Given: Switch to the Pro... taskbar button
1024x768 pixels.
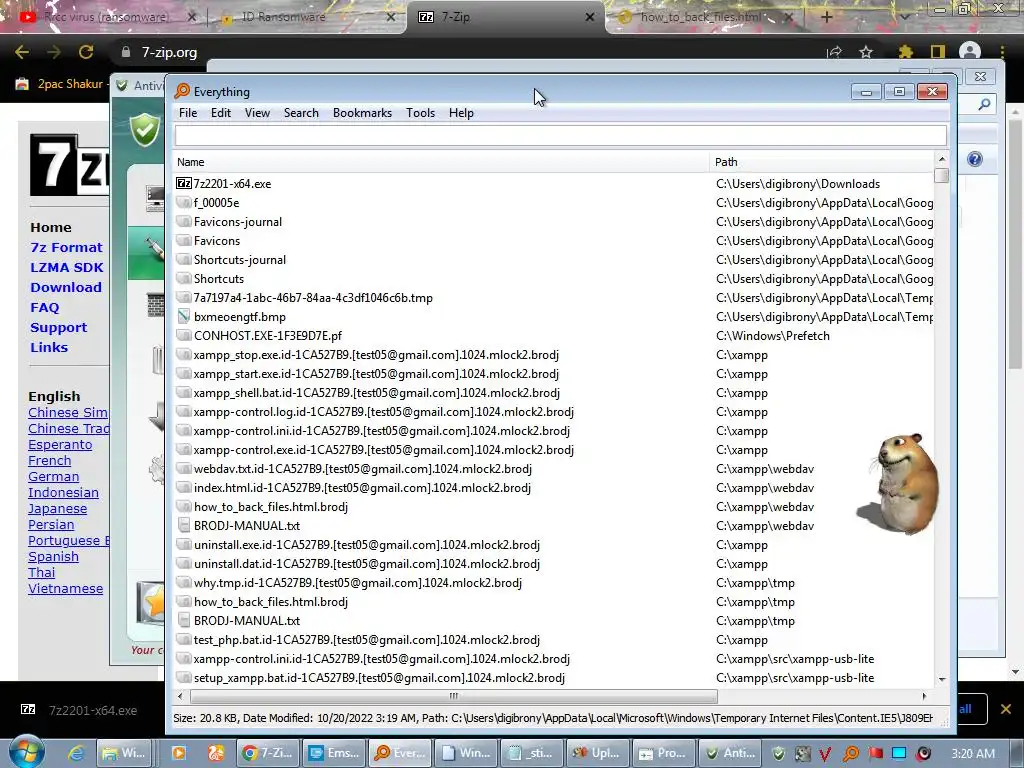Looking at the screenshot, I should 663,753.
